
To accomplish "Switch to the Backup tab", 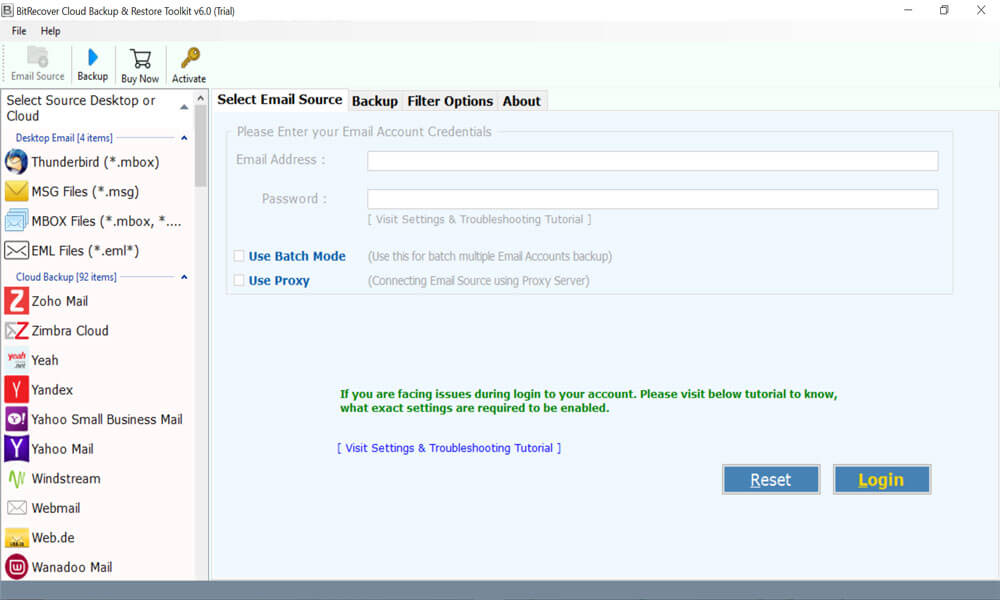I will coord(375,101).
